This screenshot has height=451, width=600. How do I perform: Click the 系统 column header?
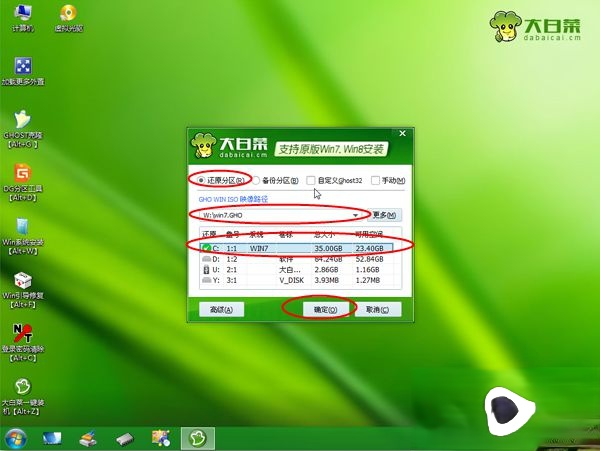point(256,234)
